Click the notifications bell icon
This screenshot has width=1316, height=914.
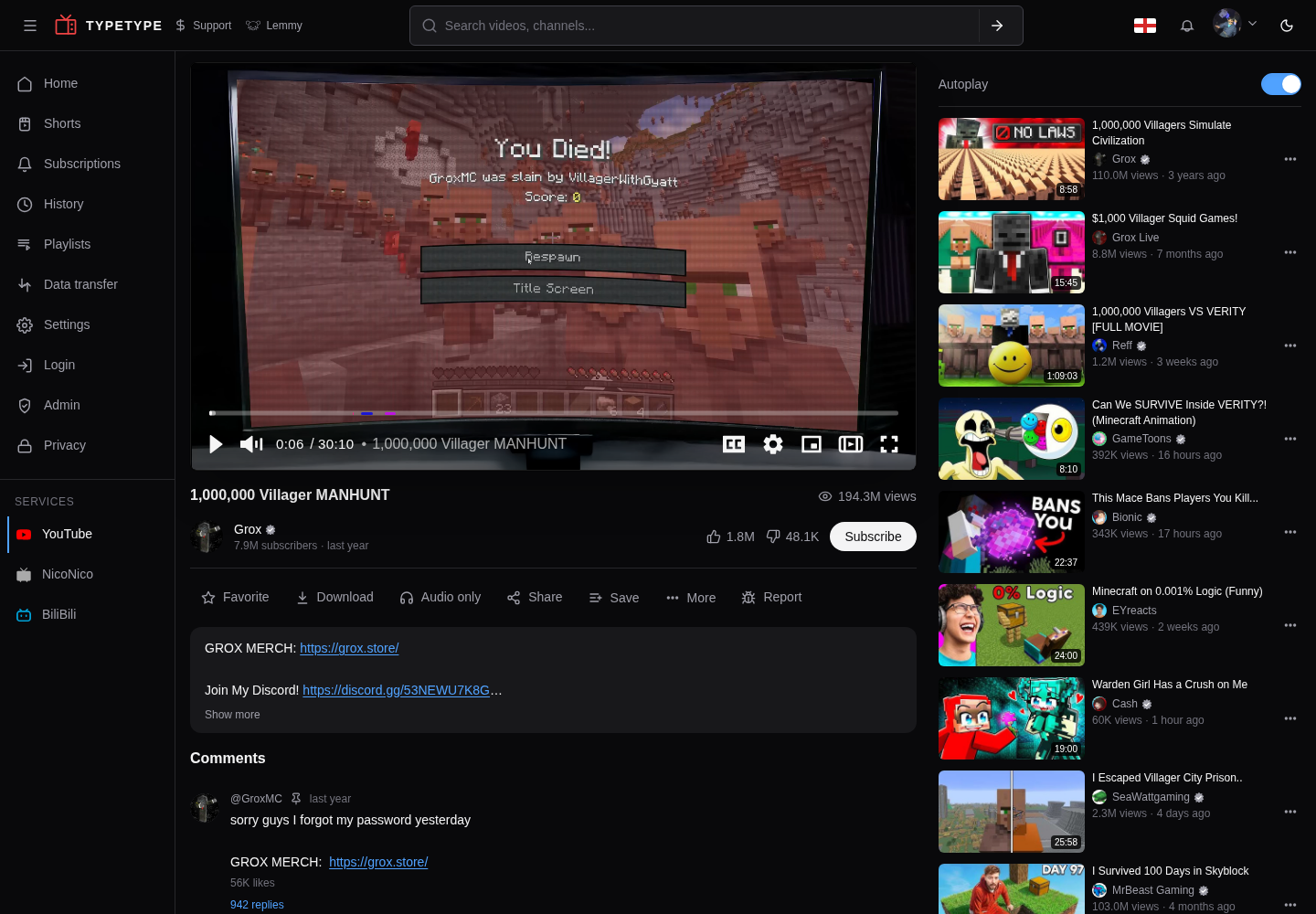(x=1187, y=26)
